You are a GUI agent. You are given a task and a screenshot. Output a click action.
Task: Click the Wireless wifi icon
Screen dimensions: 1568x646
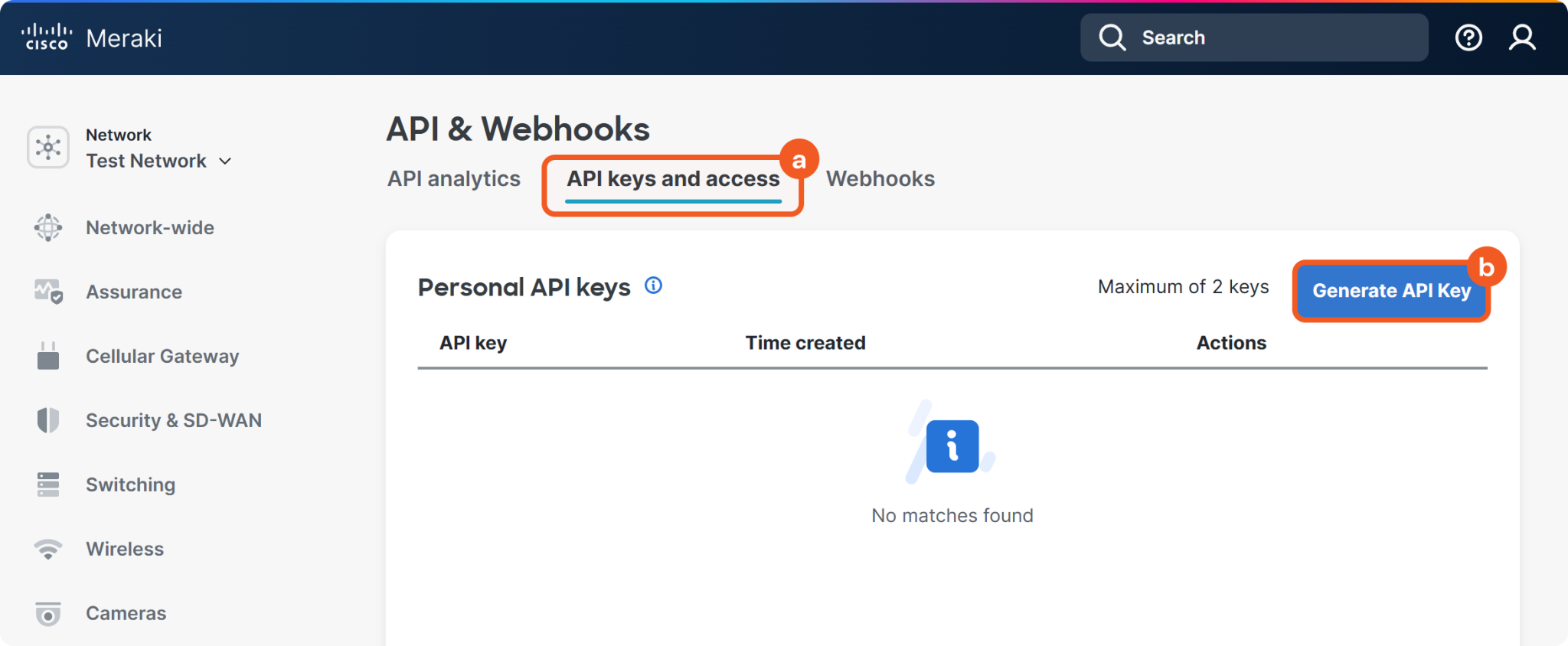[48, 549]
